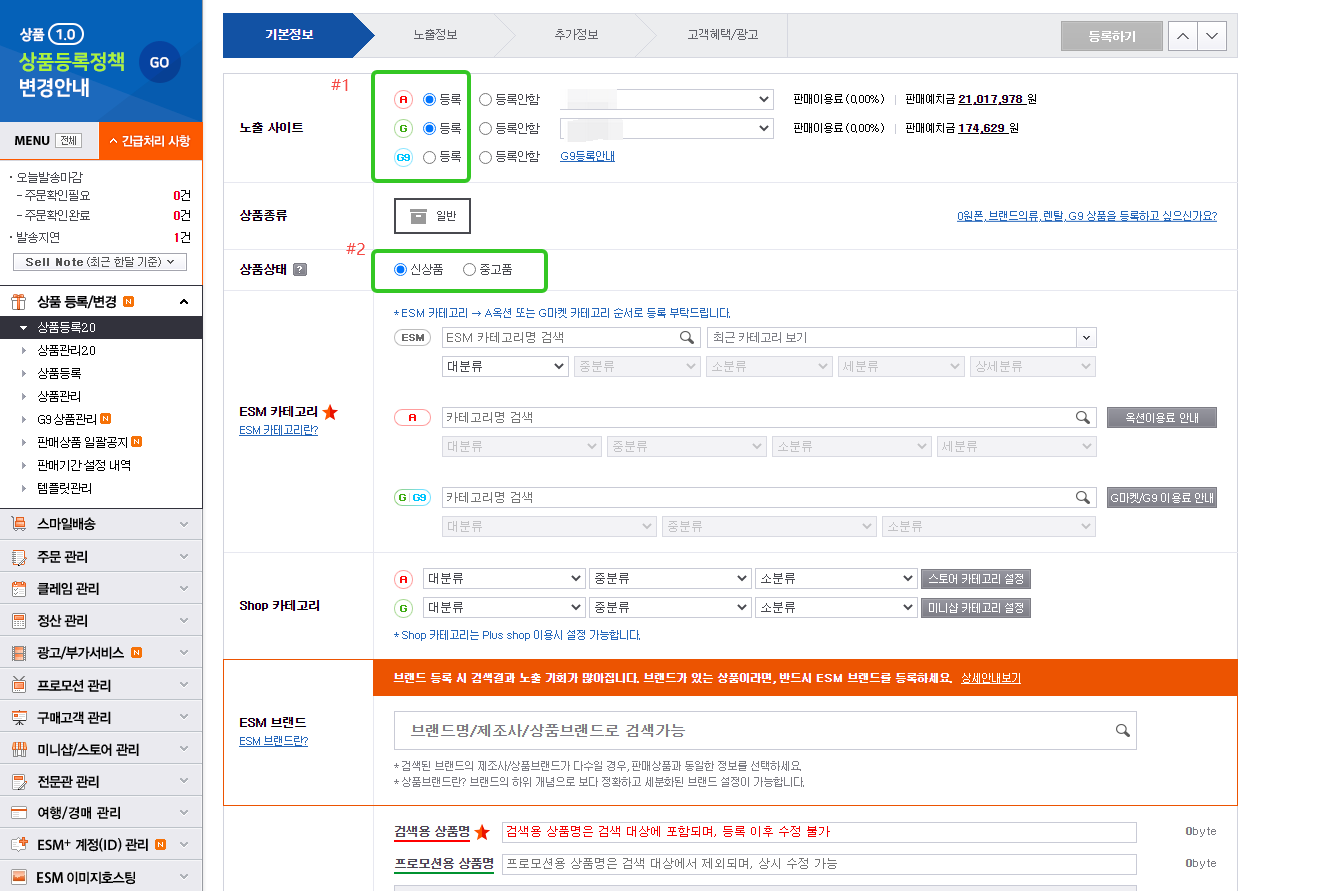Click the magnifier icon in ESM 카테고리명 검색

click(686, 337)
